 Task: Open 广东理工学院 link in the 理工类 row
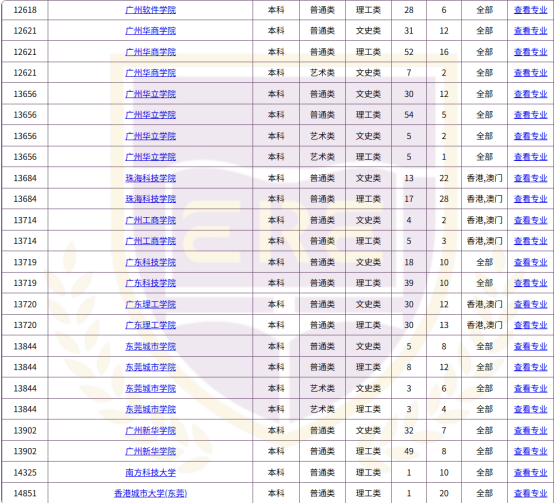point(151,325)
